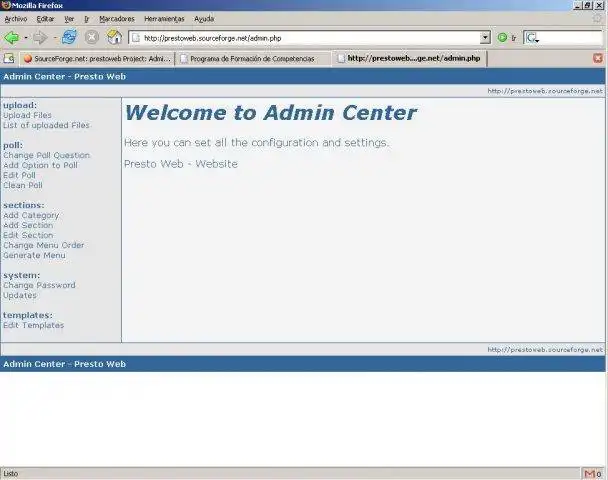
Task: Open List of uploaded Files link
Action: click(46, 125)
